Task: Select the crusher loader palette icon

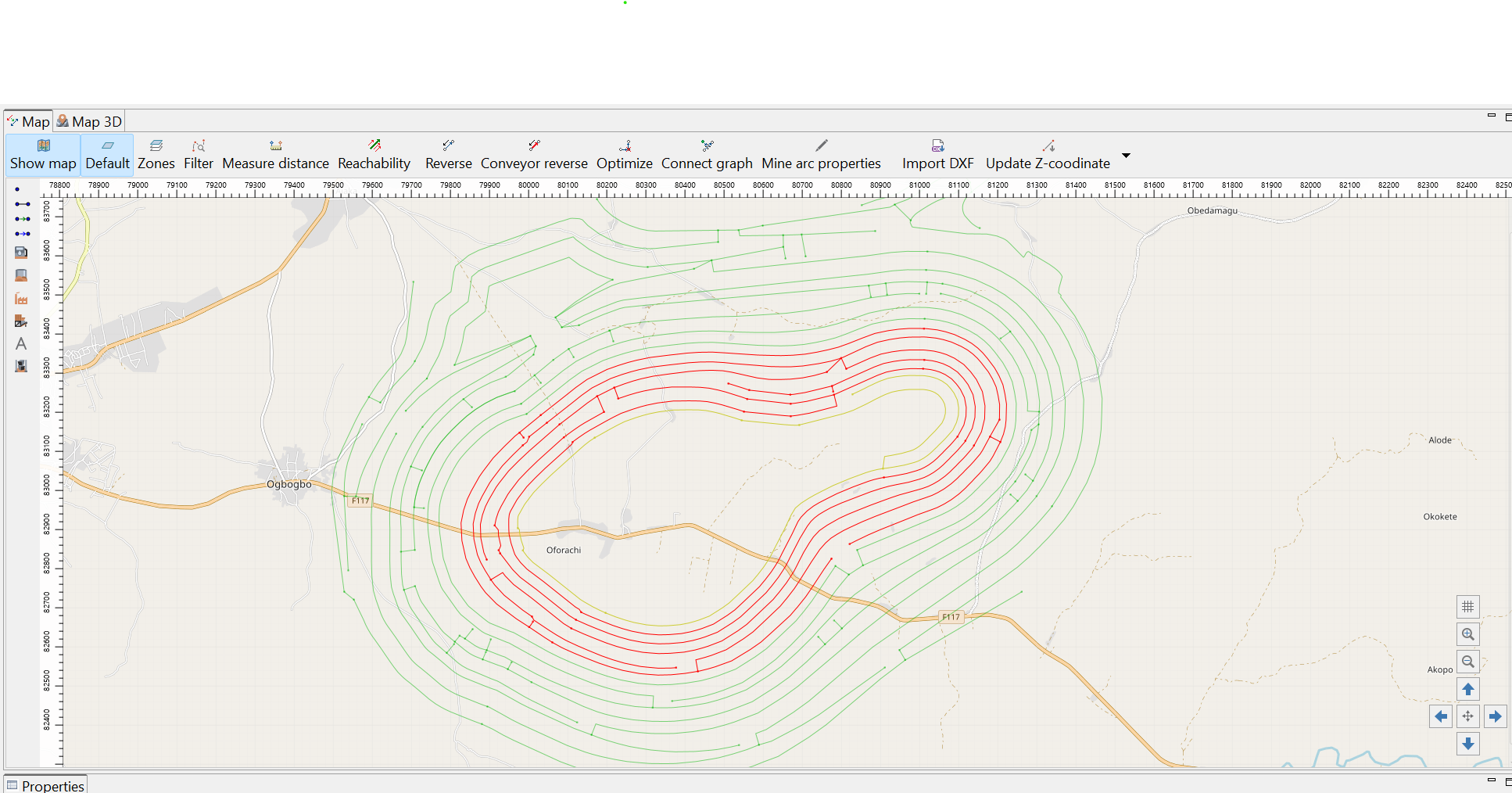Action: pos(21,321)
